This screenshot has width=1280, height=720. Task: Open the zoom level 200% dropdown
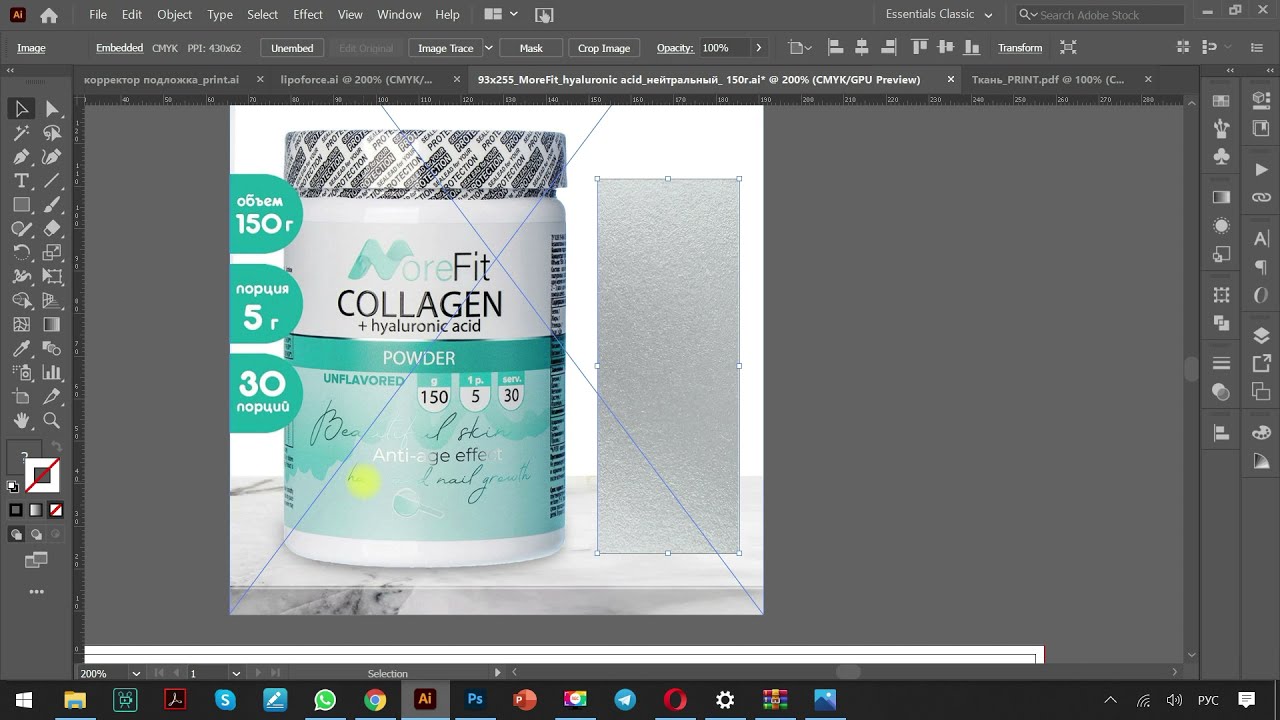(136, 674)
